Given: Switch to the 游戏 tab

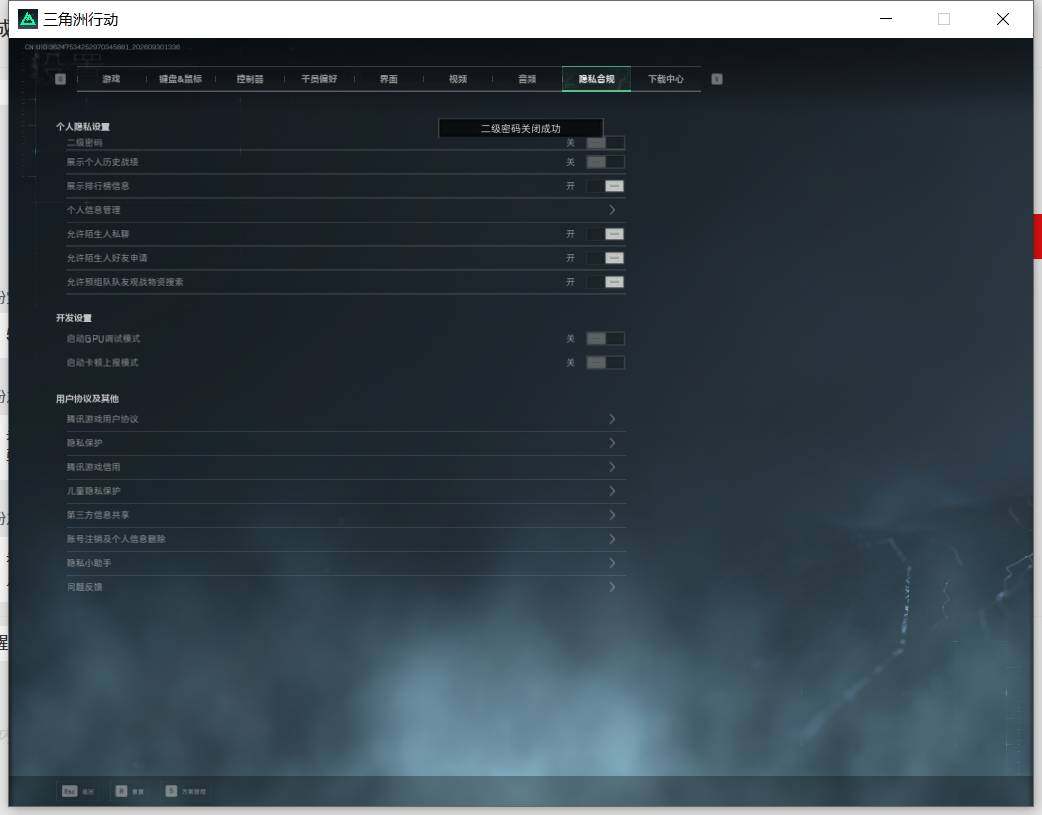Looking at the screenshot, I should pyautogui.click(x=111, y=79).
